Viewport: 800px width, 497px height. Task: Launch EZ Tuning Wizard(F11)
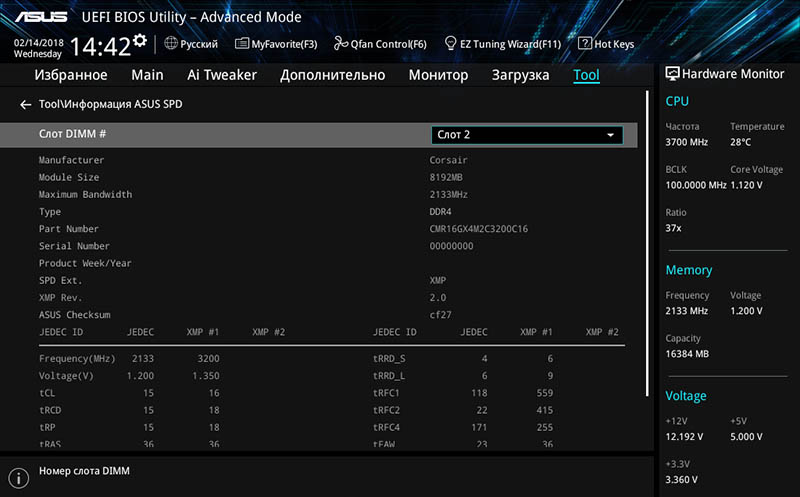503,44
